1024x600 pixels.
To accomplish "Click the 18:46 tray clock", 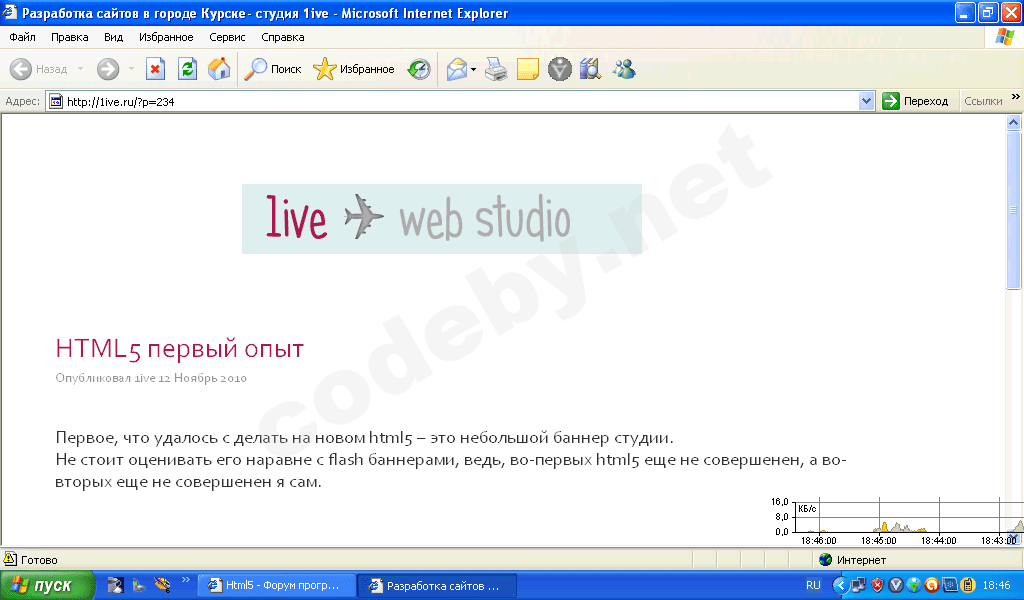I will 997,585.
